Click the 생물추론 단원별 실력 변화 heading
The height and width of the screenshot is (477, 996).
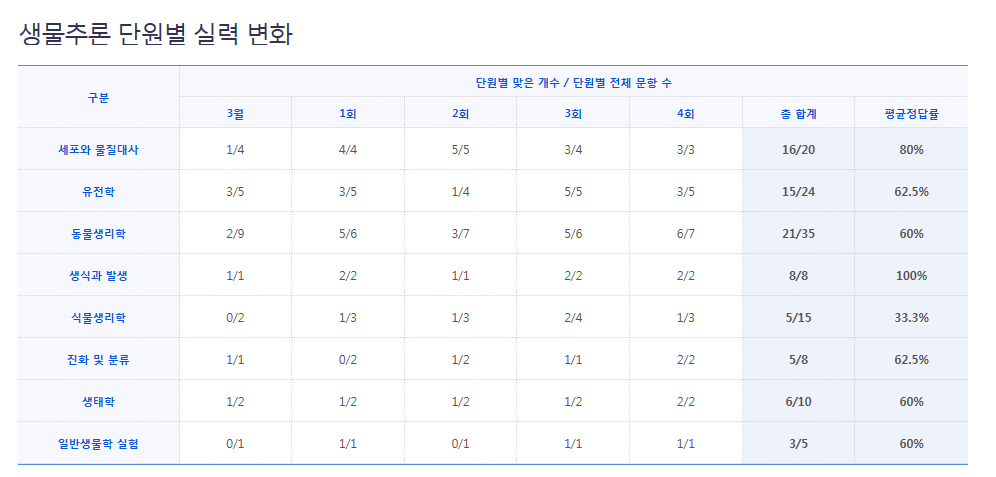[x=155, y=34]
